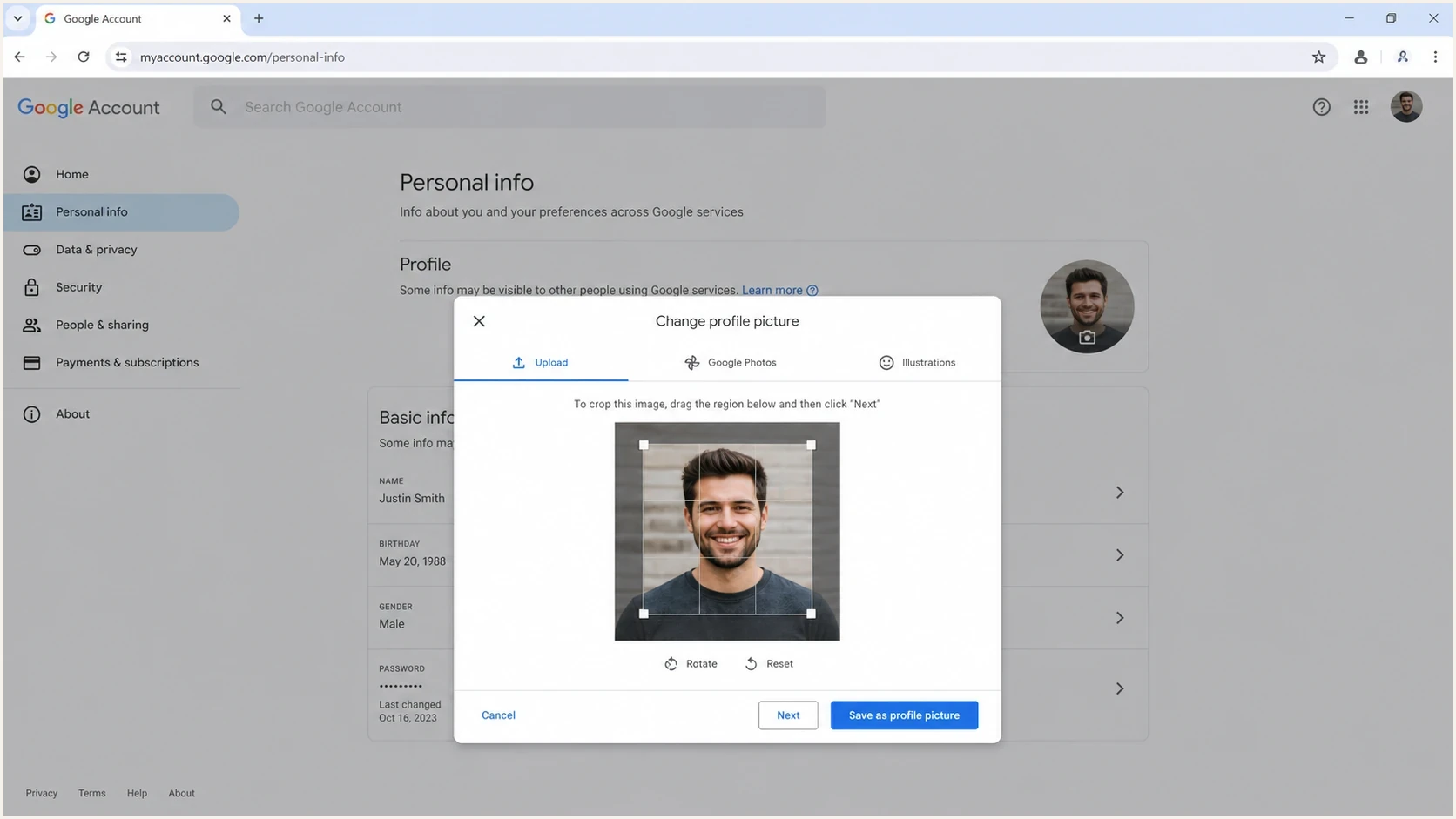Screen dimensions: 1456x819
Task: Click the Payments card icon
Action: click(x=31, y=363)
